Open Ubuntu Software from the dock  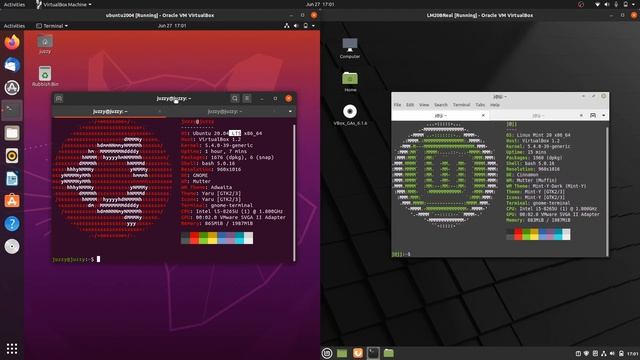(x=12, y=201)
